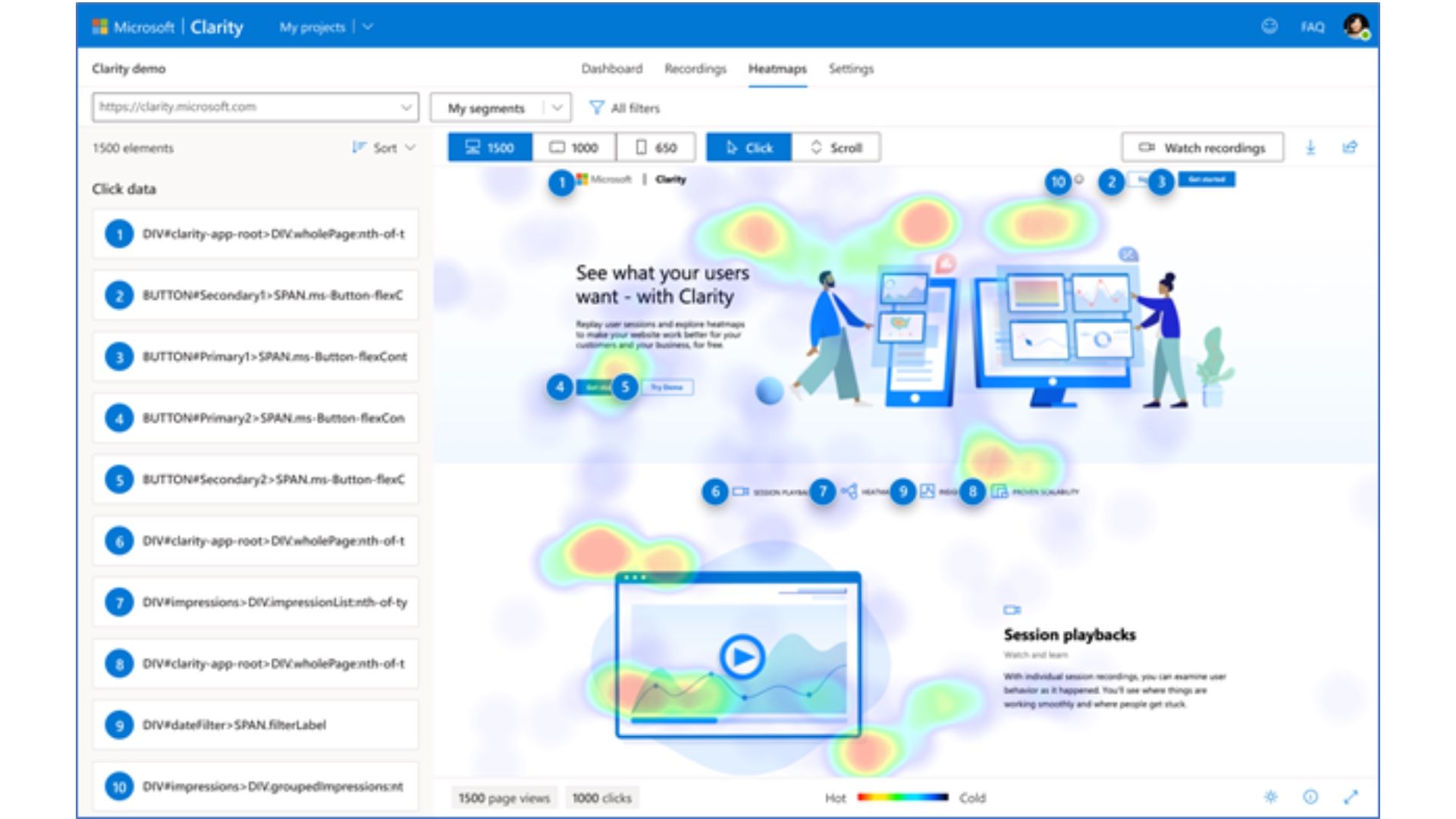Select row 3 BUTTON#Primary1 element
This screenshot has width=1456, height=819.
tap(256, 356)
